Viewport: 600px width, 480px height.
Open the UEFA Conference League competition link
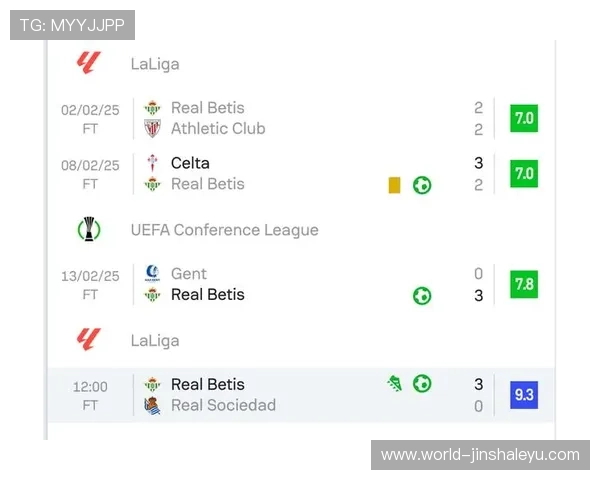[x=224, y=230]
